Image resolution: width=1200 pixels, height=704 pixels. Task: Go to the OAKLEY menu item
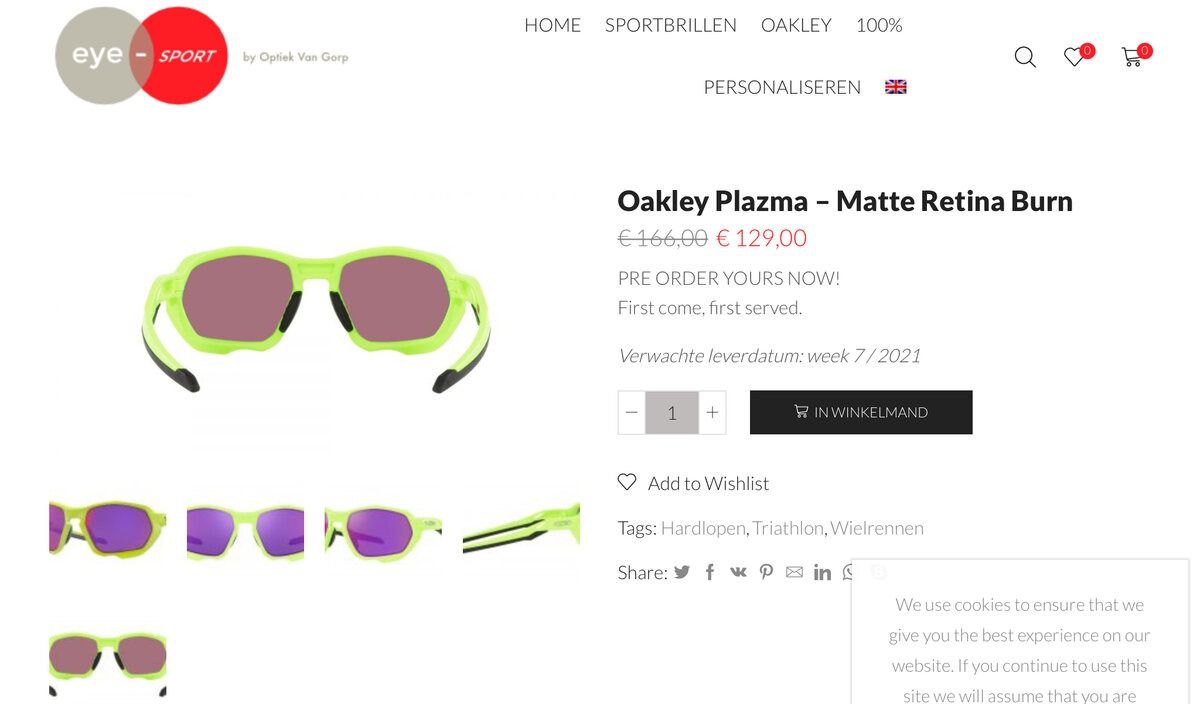tap(796, 25)
